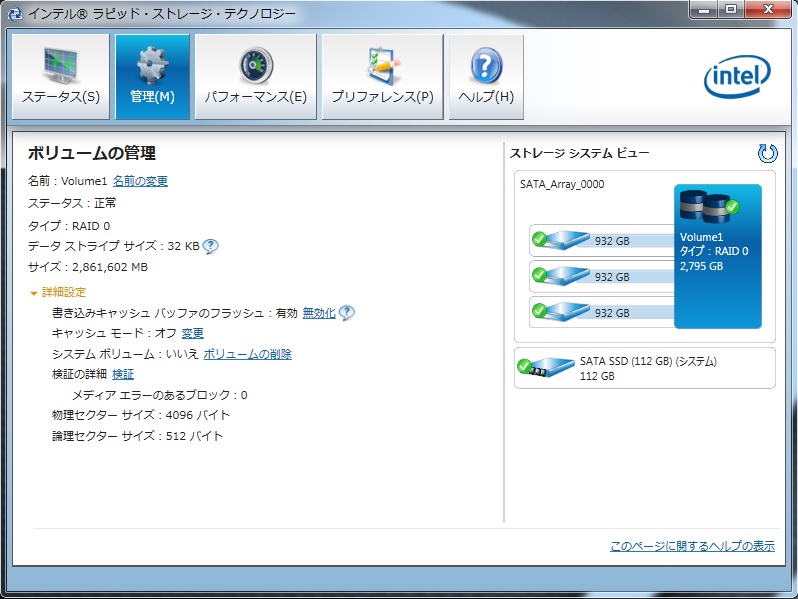Click the Intel logo
Screen dimensions: 798x599
click(737, 76)
